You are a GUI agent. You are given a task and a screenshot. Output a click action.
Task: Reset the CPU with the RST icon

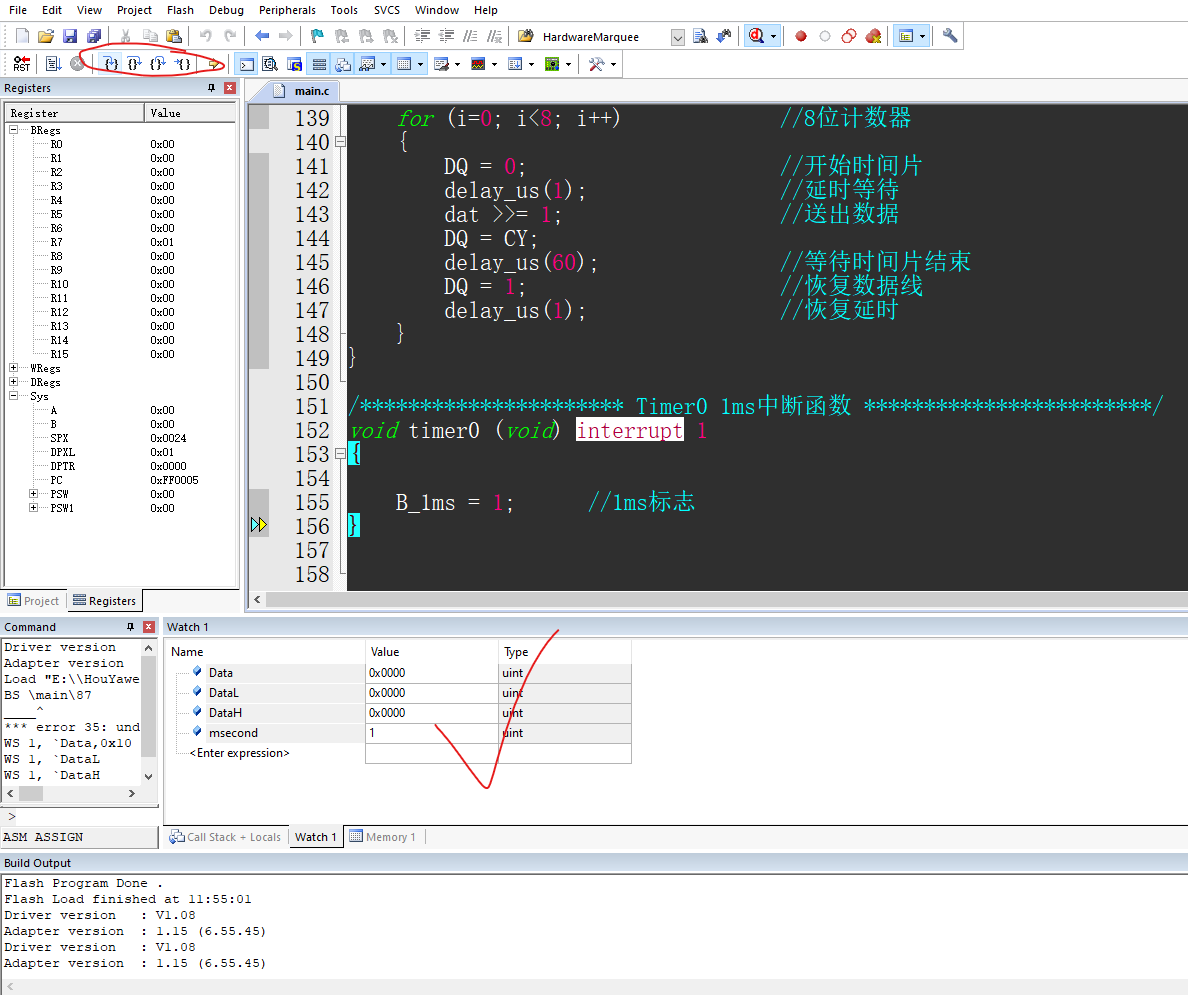pyautogui.click(x=22, y=64)
